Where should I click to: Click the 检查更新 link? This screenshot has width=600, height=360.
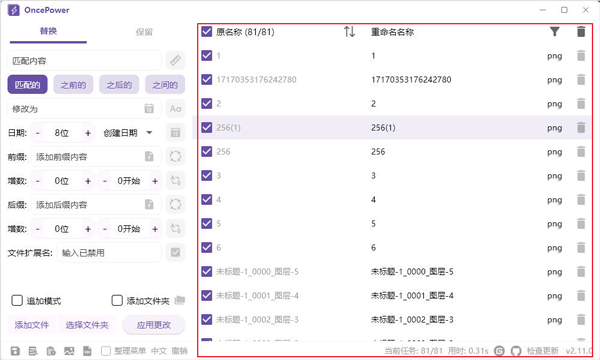pyautogui.click(x=543, y=351)
